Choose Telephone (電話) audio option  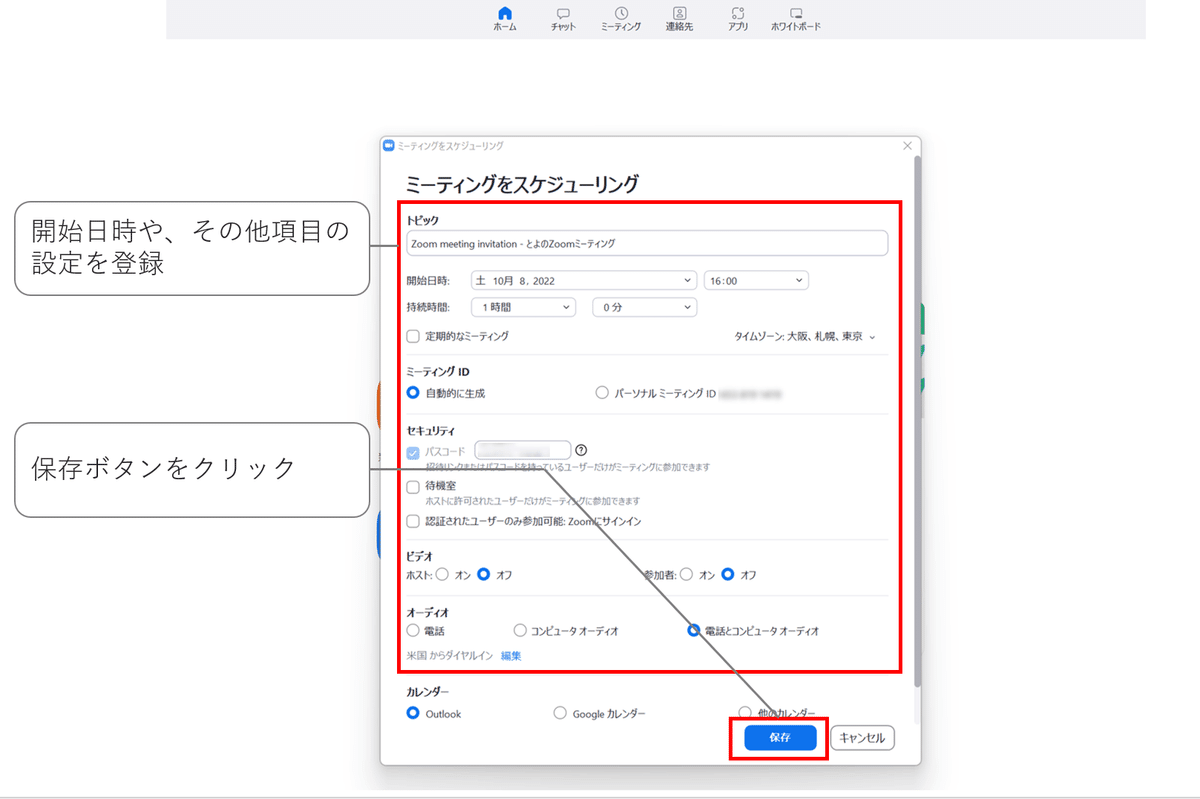coord(413,630)
